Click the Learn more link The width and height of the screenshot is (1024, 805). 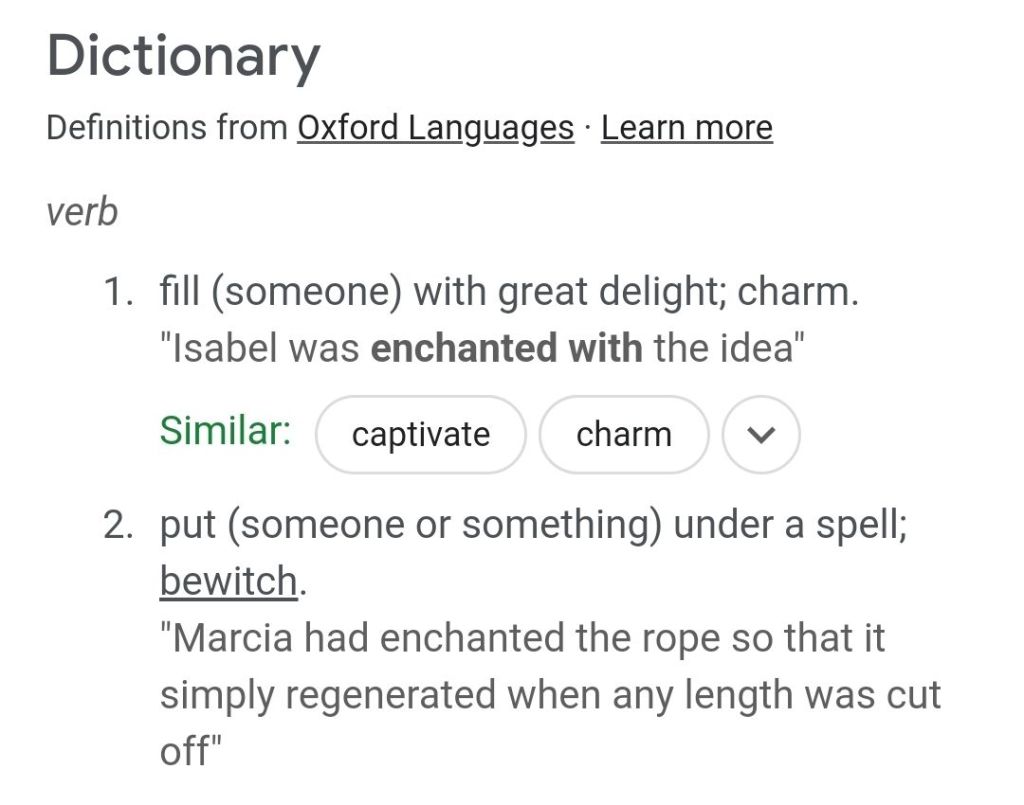[687, 128]
